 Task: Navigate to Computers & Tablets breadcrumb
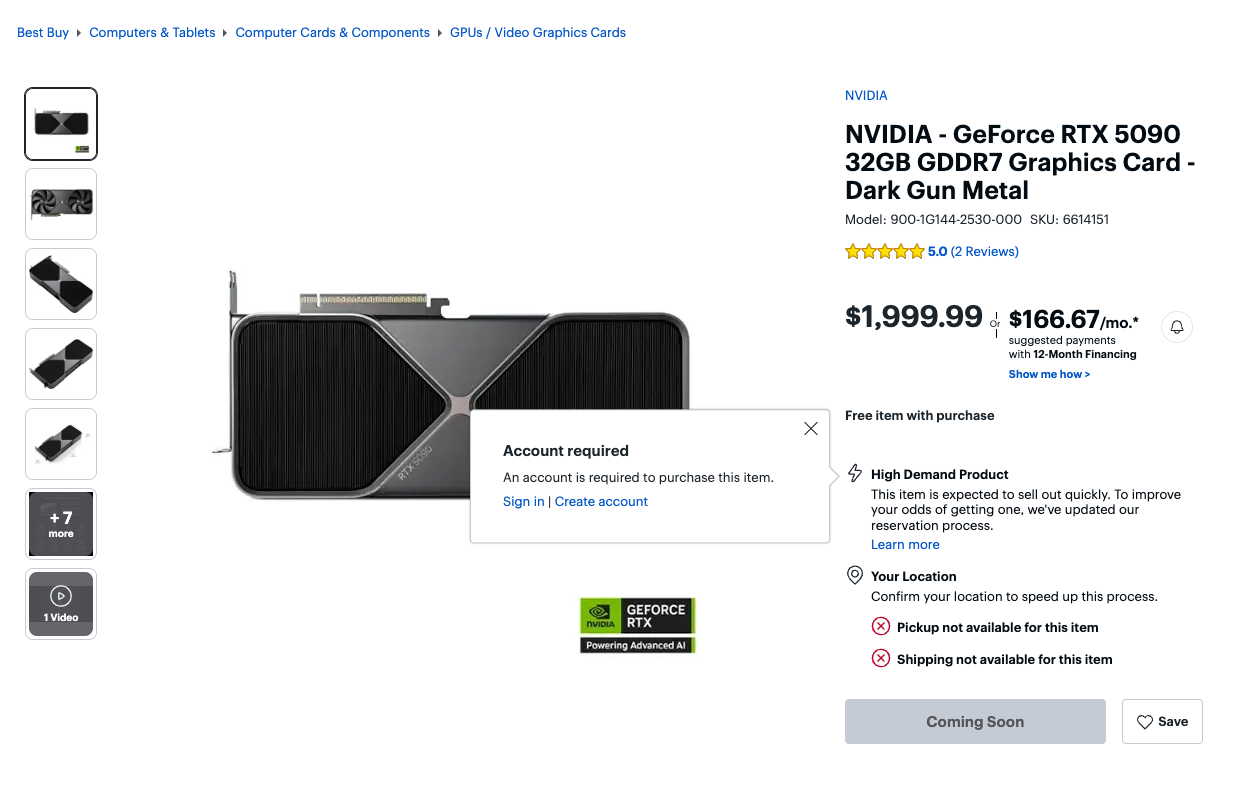click(152, 33)
